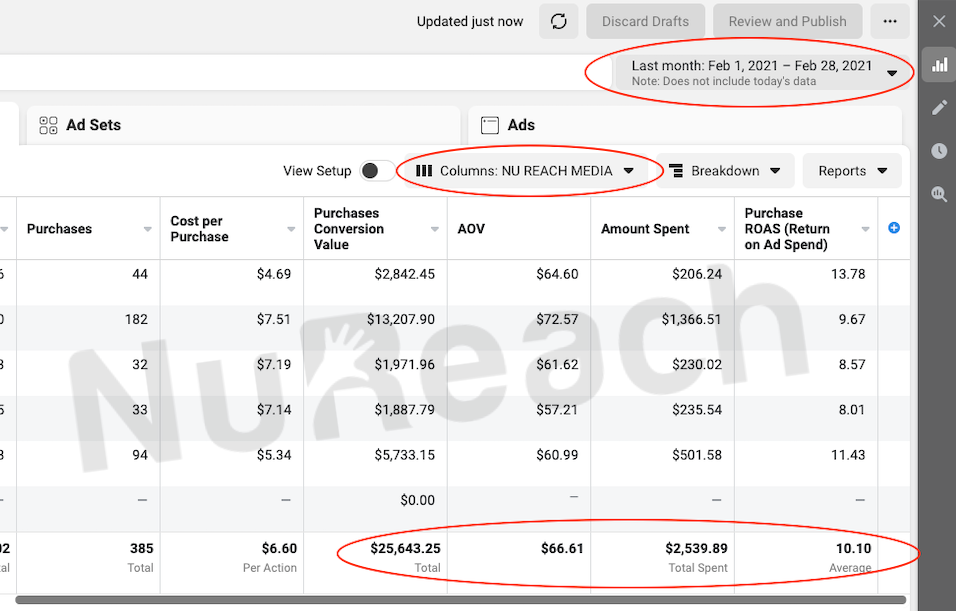
Task: Click the pencil edit icon in sidebar
Action: (x=939, y=108)
